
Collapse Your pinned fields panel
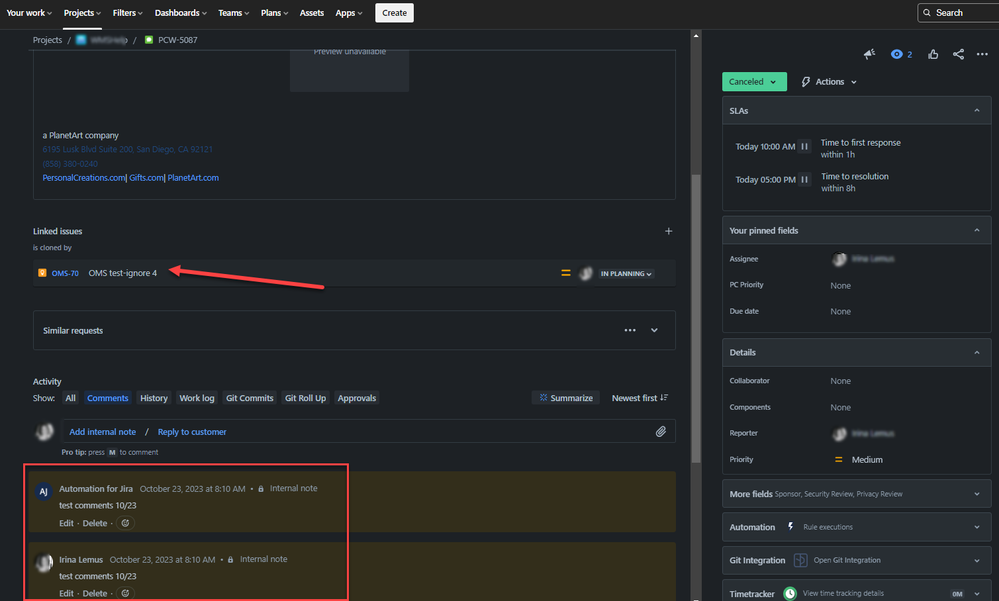[x=977, y=230]
